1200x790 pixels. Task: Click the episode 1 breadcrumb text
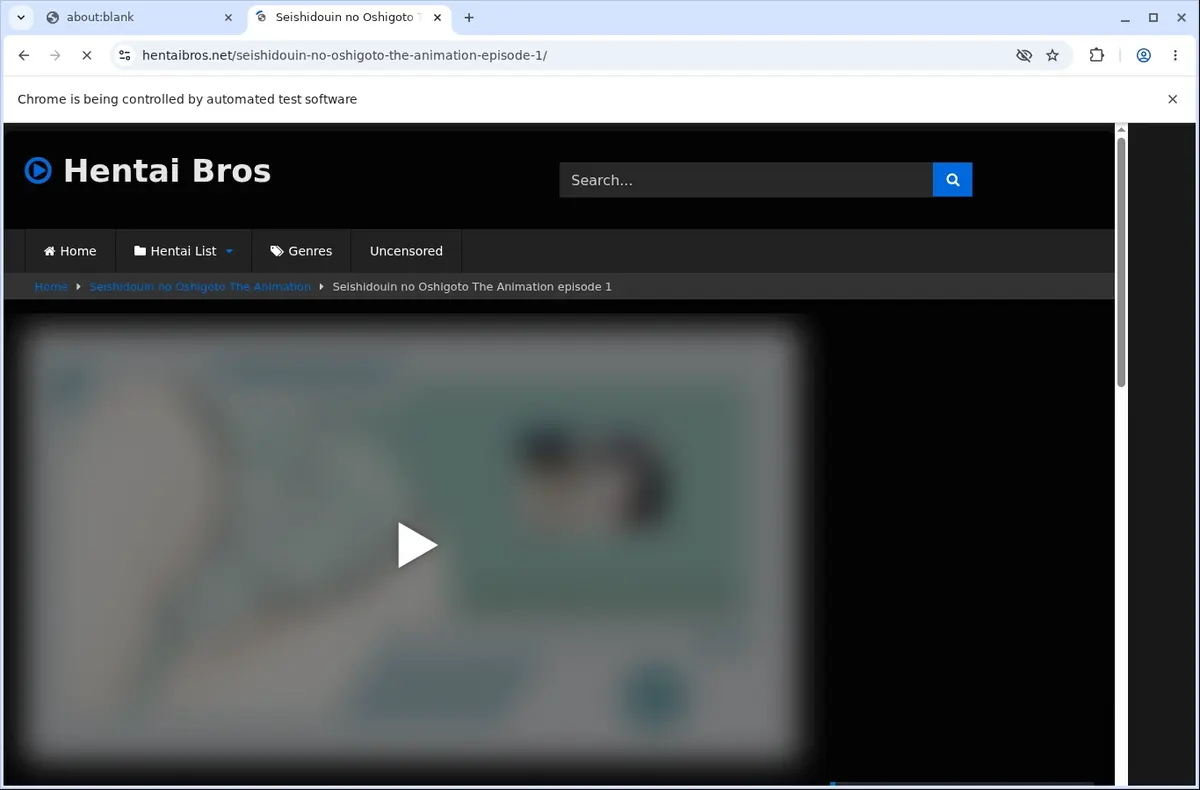(472, 287)
